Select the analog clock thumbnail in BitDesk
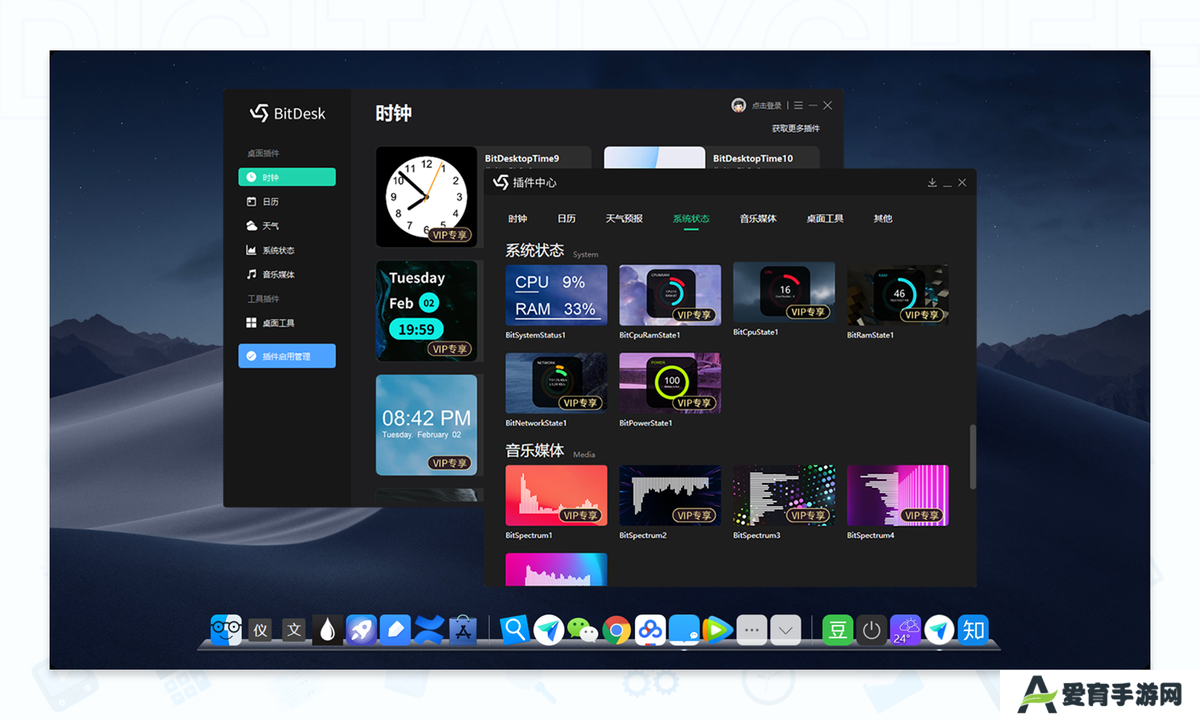This screenshot has width=1200, height=720. 426,197
